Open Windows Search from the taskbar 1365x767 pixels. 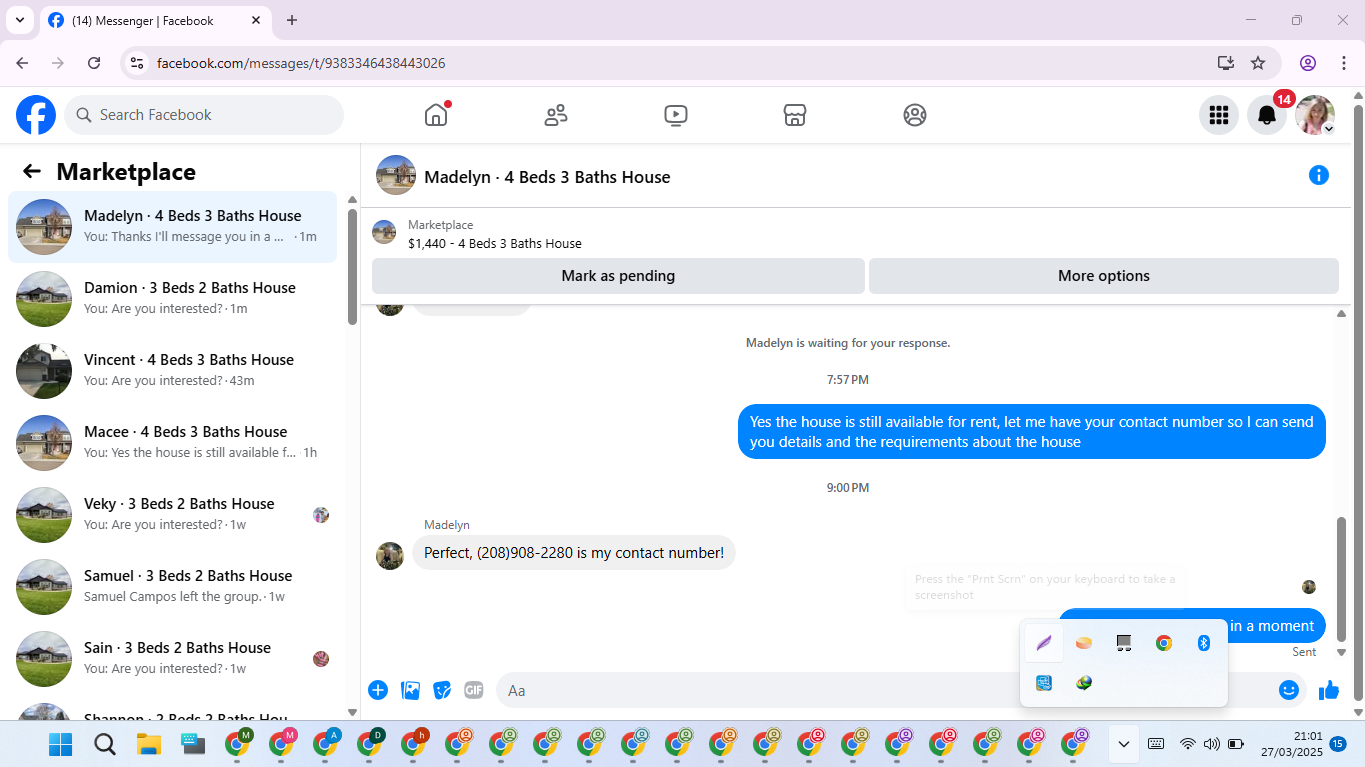tap(105, 744)
